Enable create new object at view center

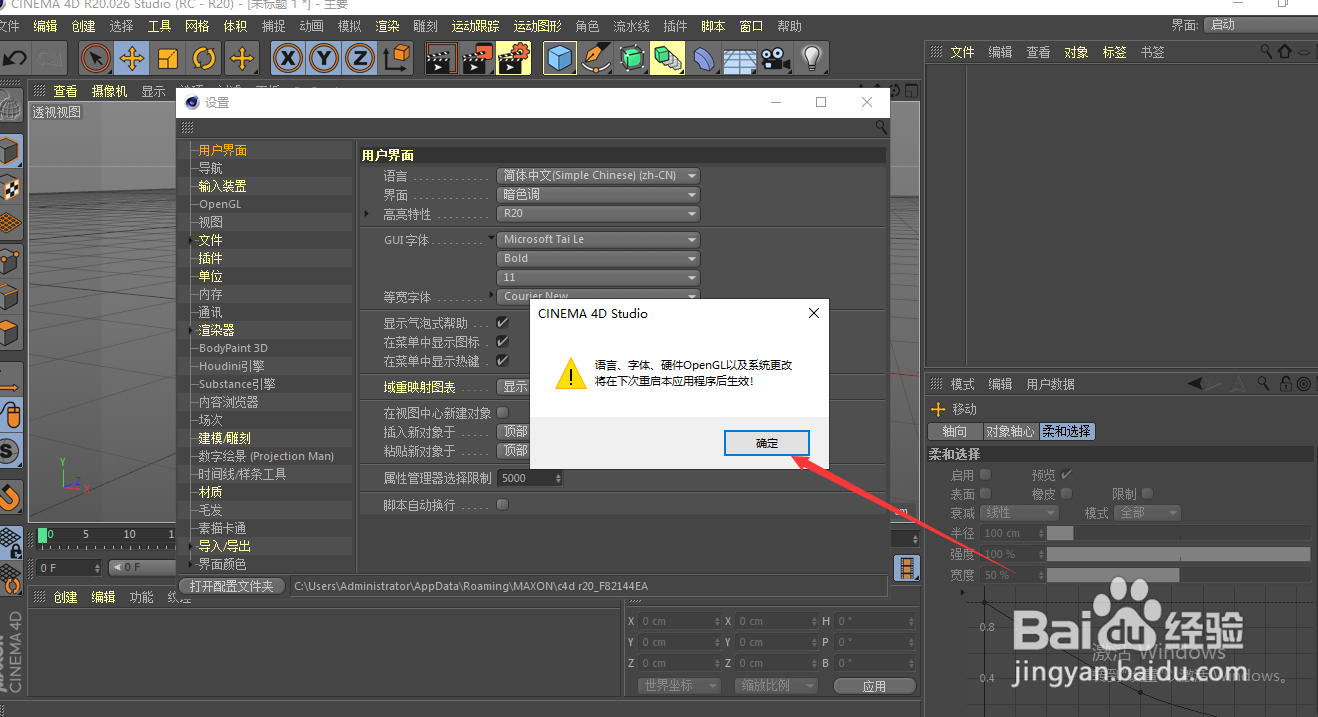pyautogui.click(x=503, y=412)
